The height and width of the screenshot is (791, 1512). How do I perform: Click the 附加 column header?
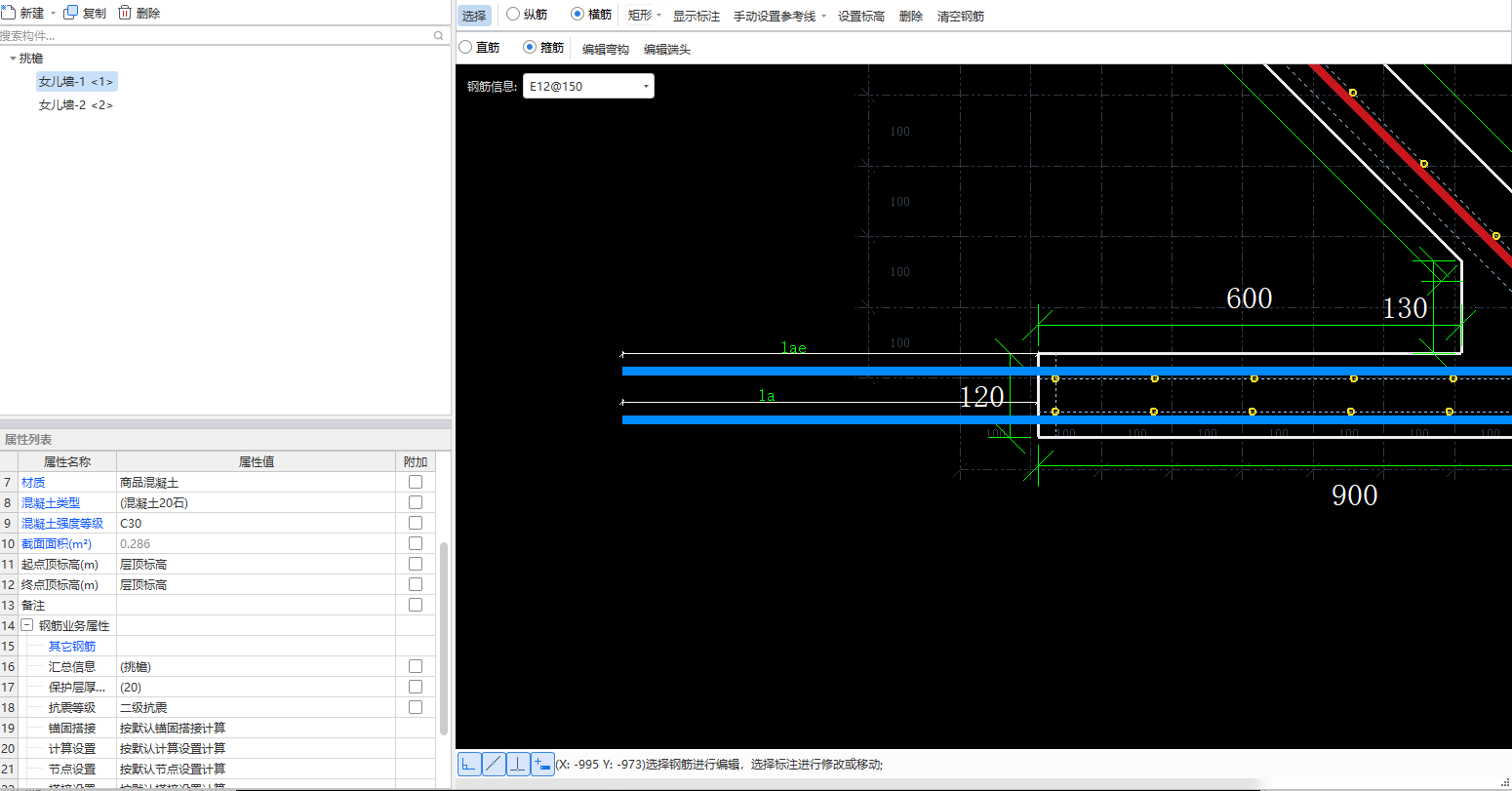416,461
